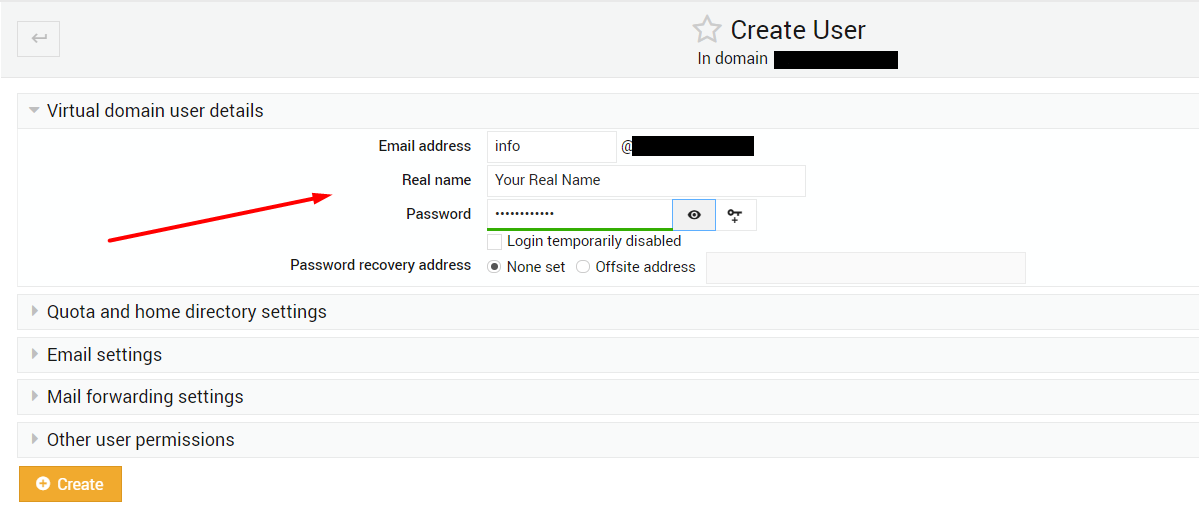The width and height of the screenshot is (1199, 517).
Task: Generate a random password with key icon
Action: point(736,215)
